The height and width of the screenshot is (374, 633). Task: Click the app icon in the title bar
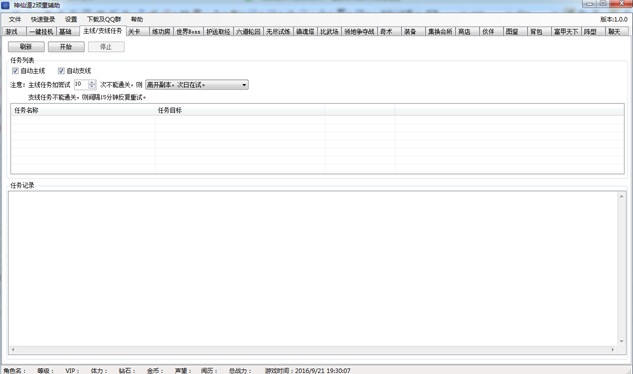5,5
